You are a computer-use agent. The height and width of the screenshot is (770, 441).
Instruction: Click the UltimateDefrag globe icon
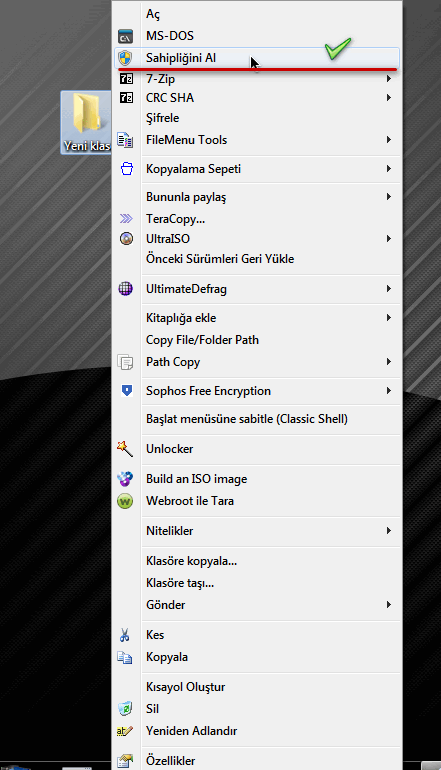click(126, 289)
